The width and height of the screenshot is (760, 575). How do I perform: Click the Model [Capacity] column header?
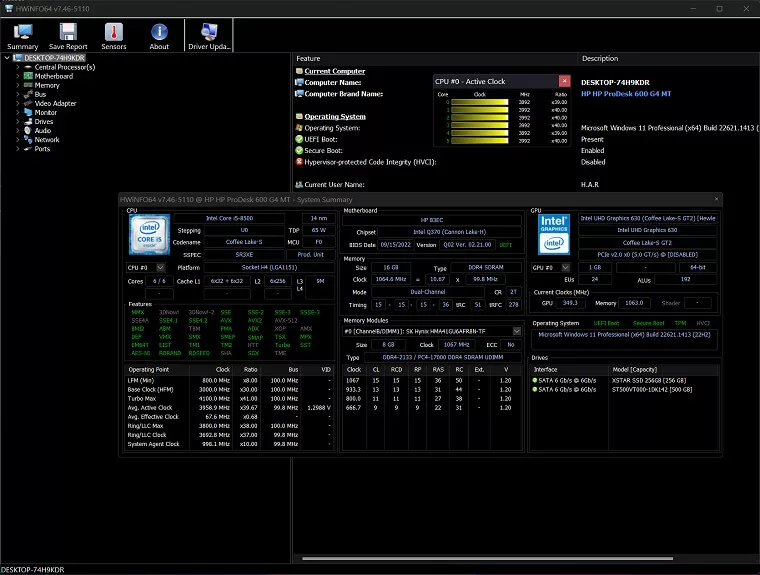(663, 369)
